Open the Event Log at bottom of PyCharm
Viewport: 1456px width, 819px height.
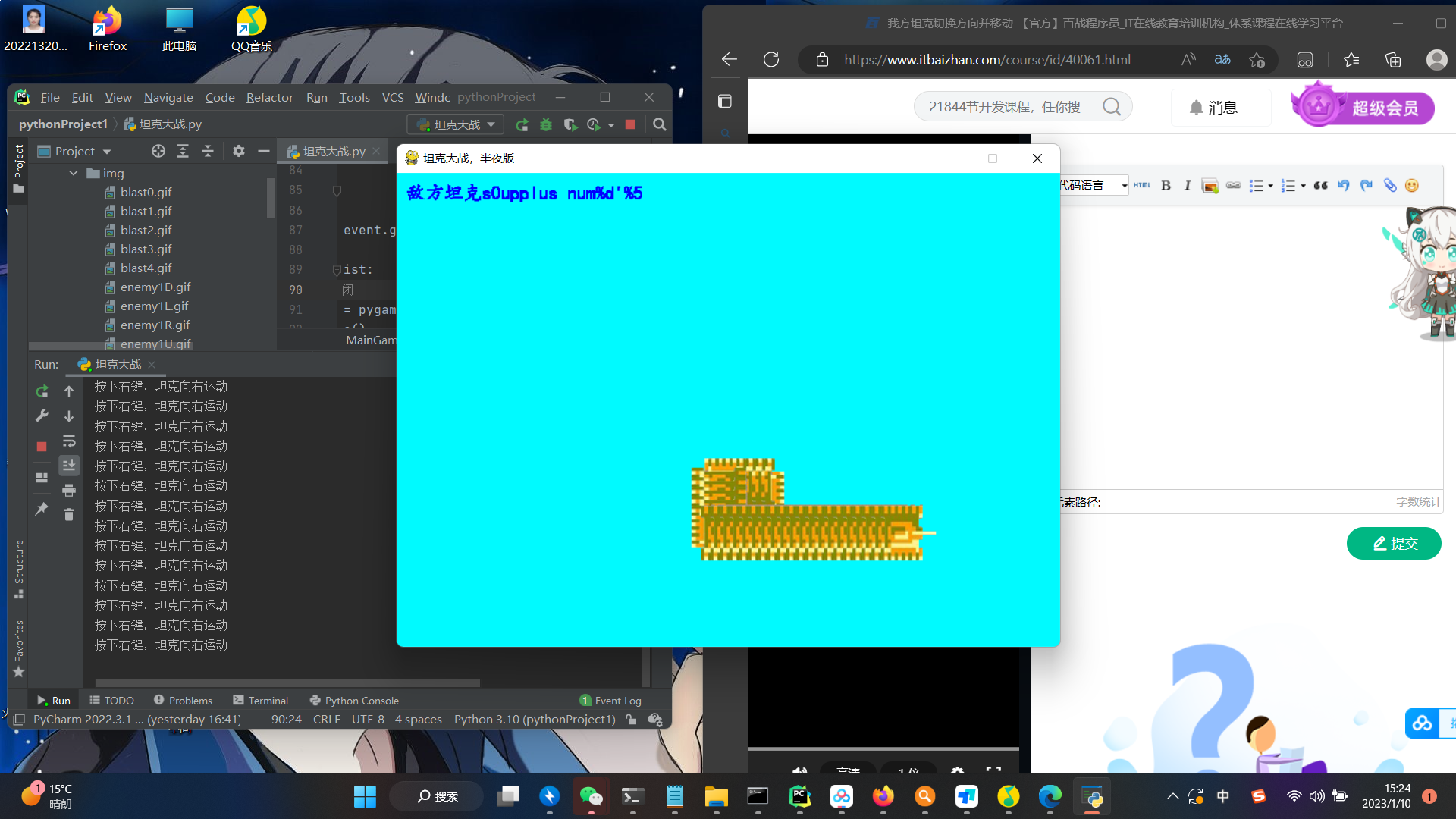pyautogui.click(x=610, y=701)
